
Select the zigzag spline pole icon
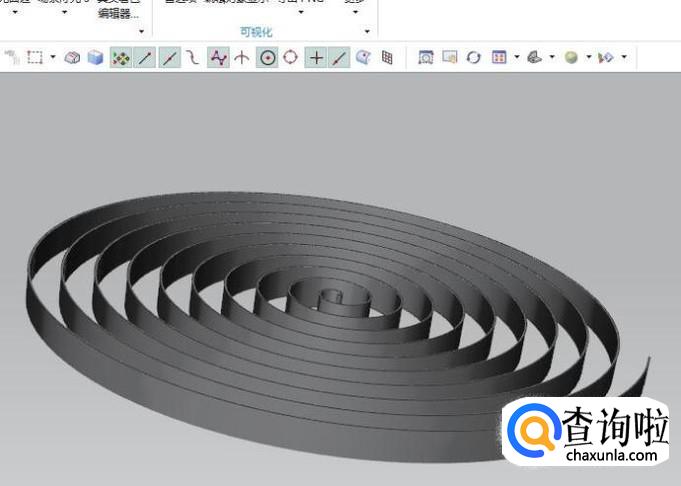[x=218, y=58]
